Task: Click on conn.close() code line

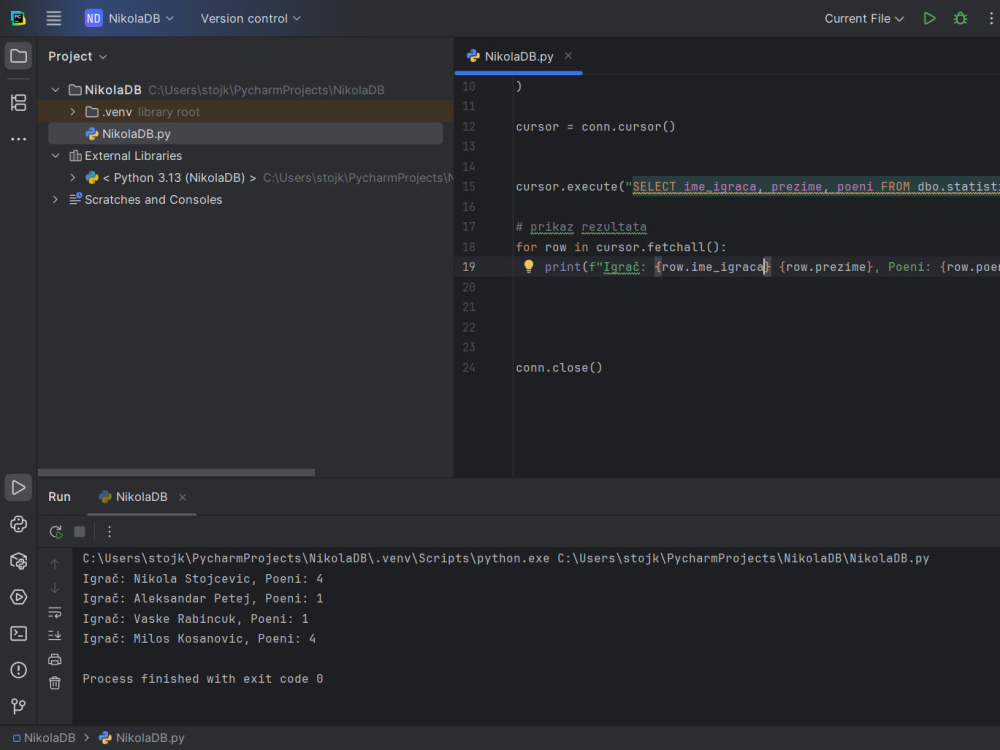Action: [x=559, y=367]
